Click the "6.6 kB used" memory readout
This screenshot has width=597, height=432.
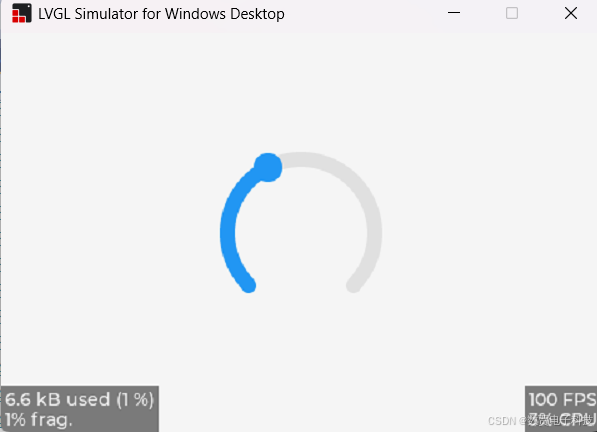click(x=57, y=400)
